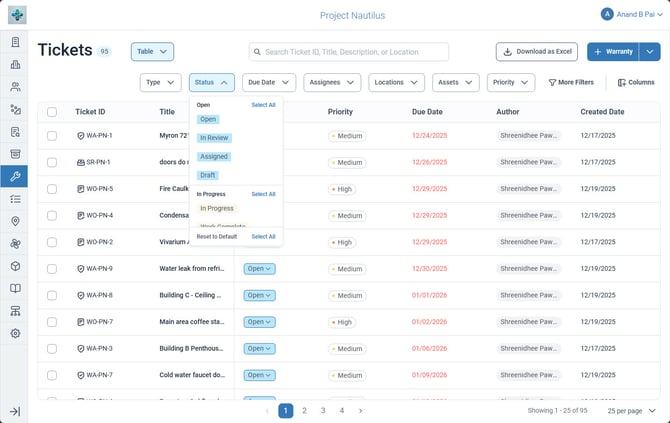Open the documents page icon in the sidebar
The height and width of the screenshot is (423, 670).
coord(15,42)
